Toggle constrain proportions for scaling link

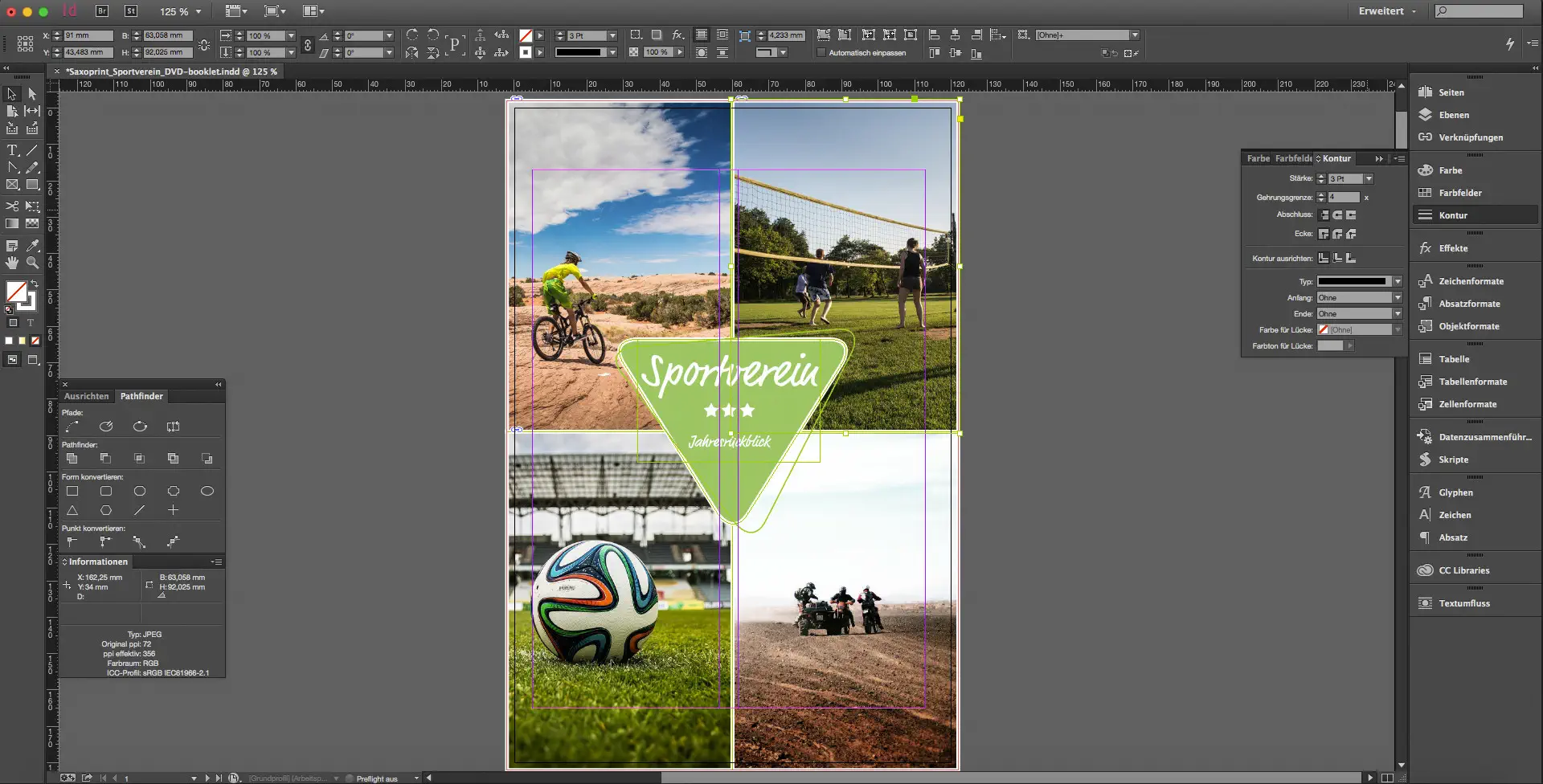tap(307, 45)
